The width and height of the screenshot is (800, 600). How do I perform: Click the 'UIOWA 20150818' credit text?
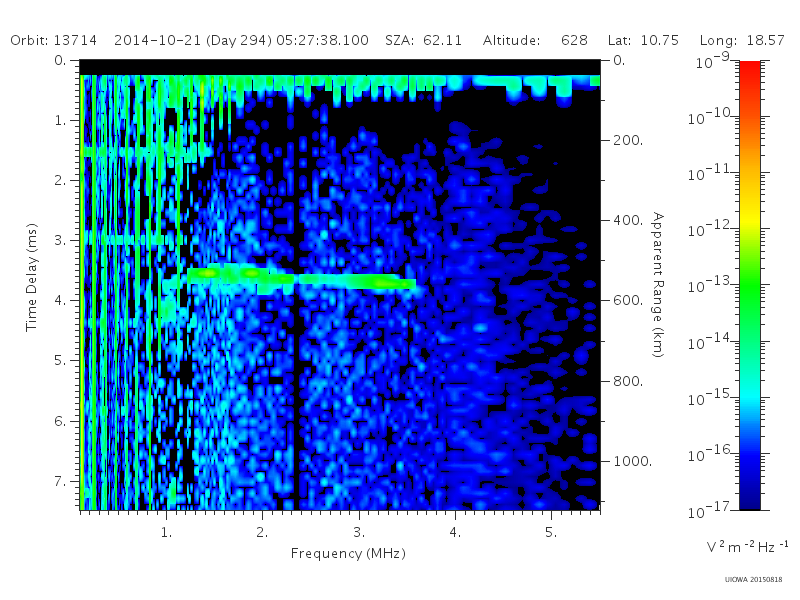[754, 579]
